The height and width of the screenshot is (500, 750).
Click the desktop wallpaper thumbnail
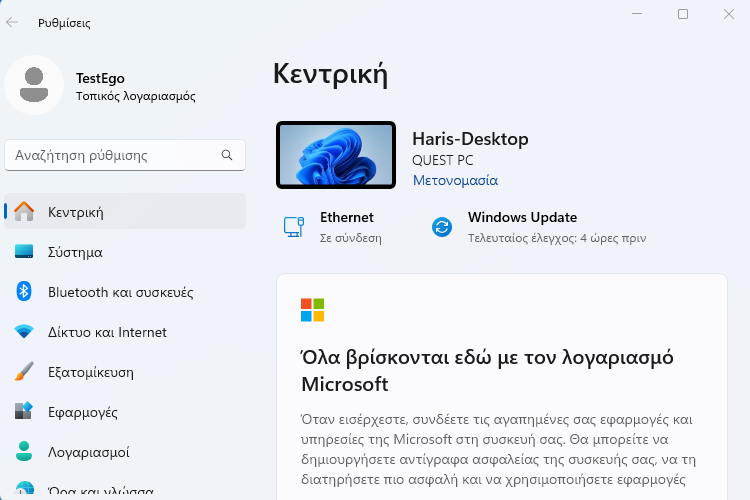336,155
